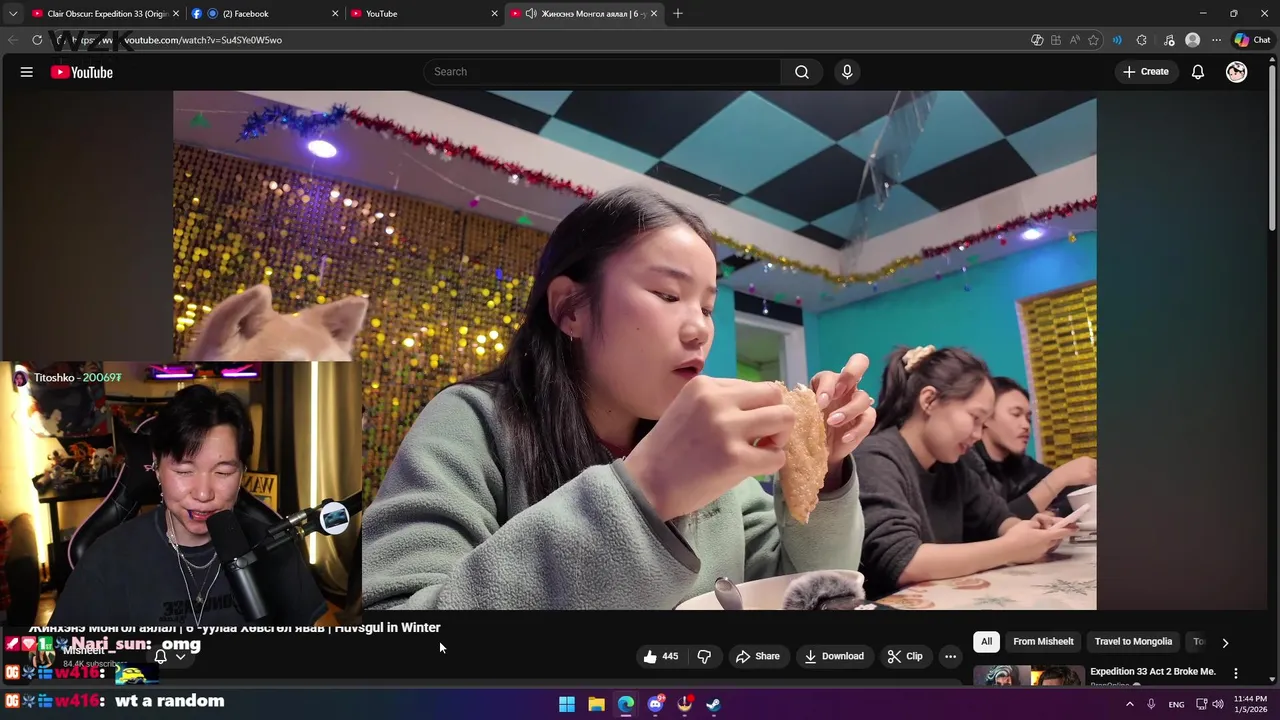Focus the YouTube Search box

tap(602, 72)
